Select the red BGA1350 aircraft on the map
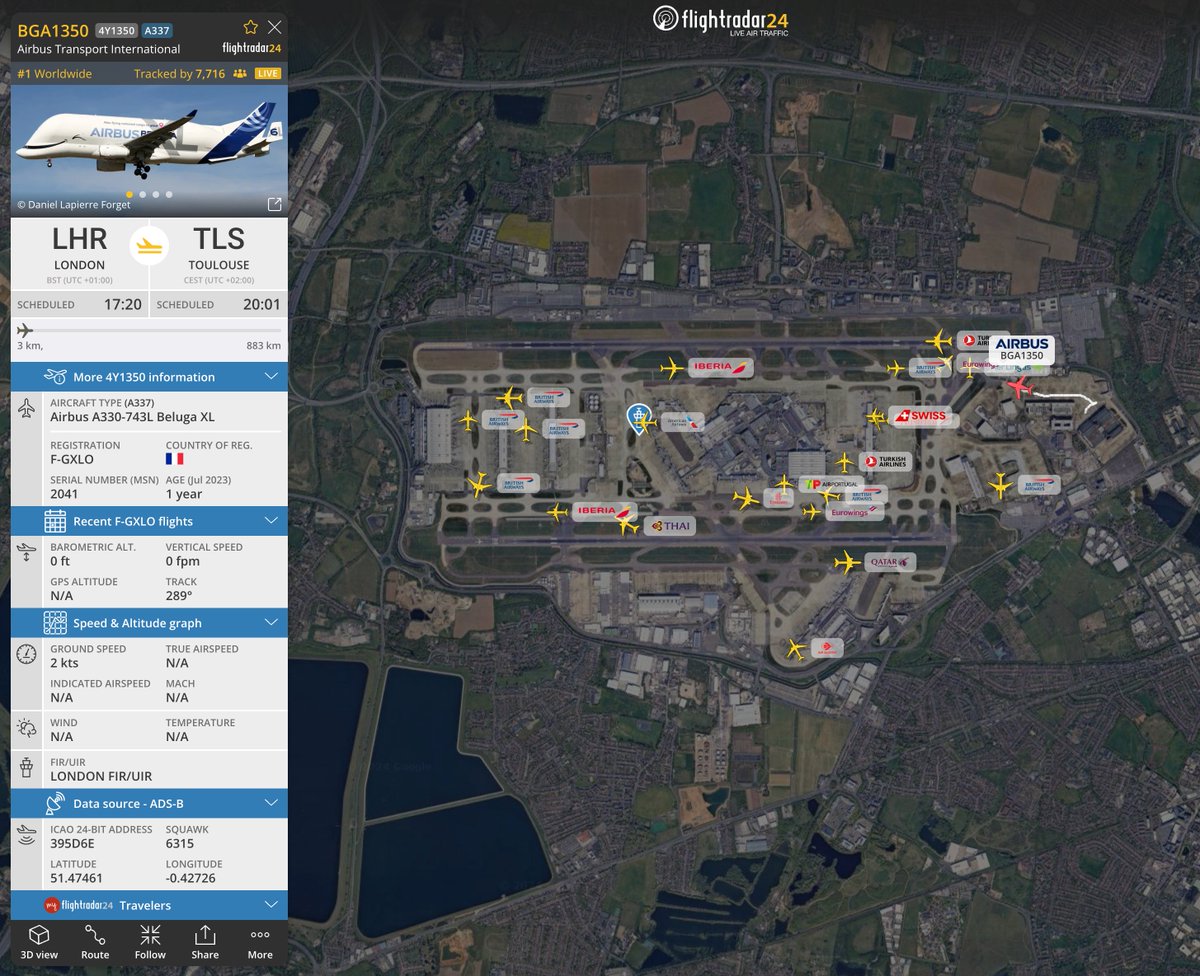This screenshot has height=976, width=1200. 1019,387
